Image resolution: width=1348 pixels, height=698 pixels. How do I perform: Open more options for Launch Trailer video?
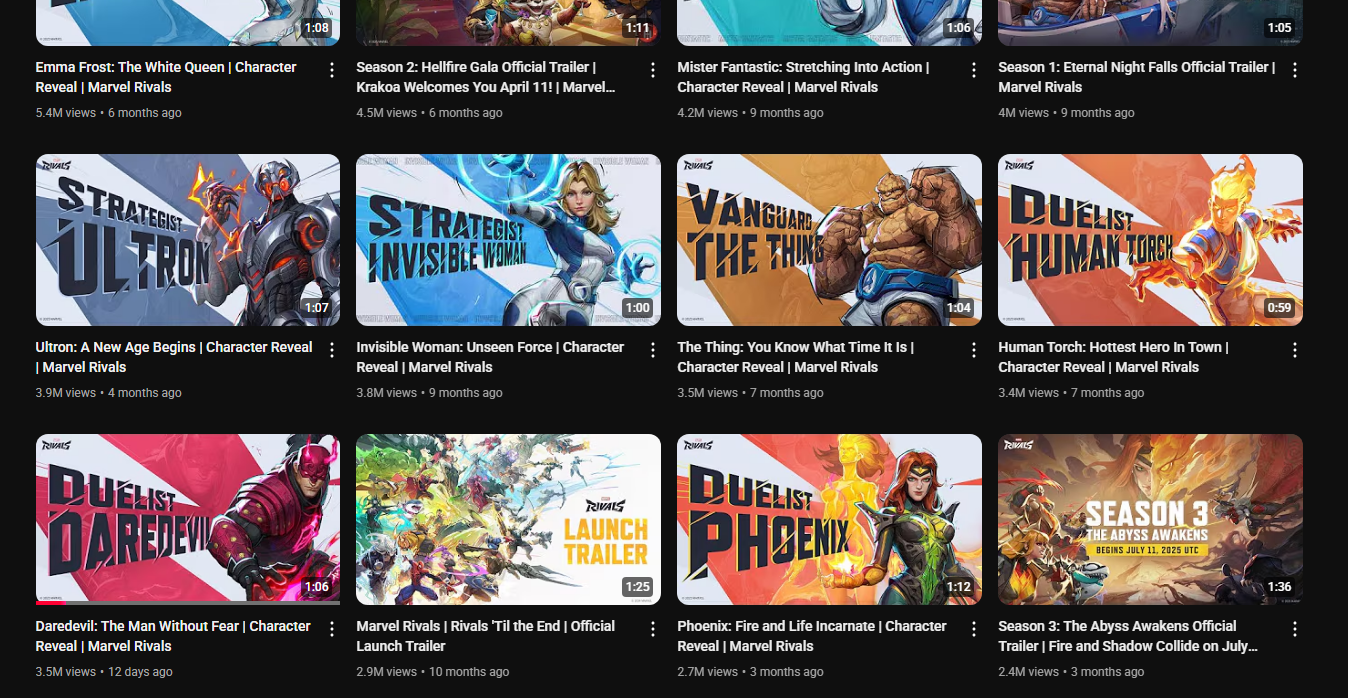pyautogui.click(x=653, y=629)
